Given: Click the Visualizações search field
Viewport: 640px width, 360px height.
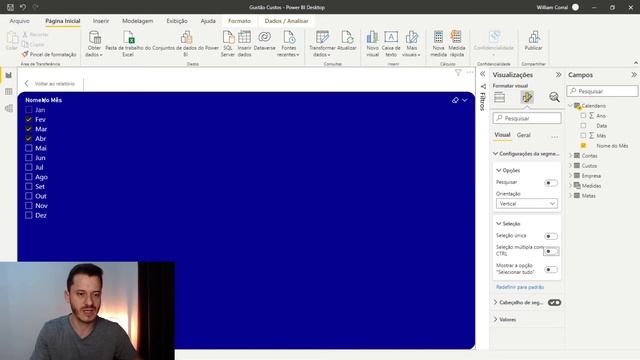Looking at the screenshot, I should [527, 118].
